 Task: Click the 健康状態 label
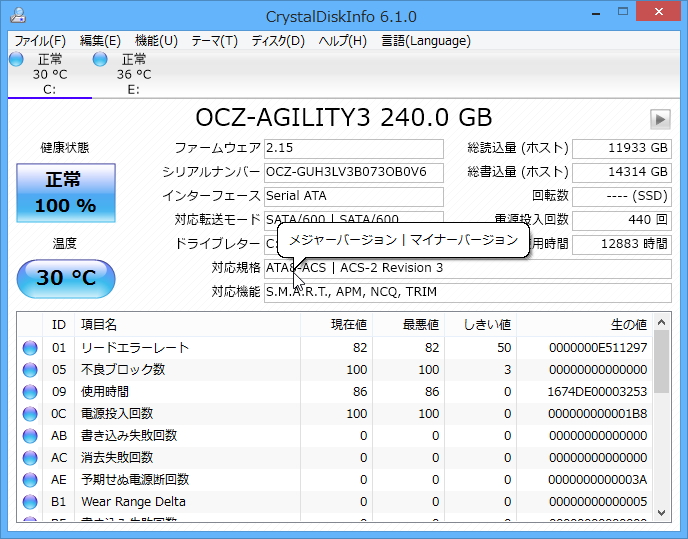pyautogui.click(x=65, y=148)
